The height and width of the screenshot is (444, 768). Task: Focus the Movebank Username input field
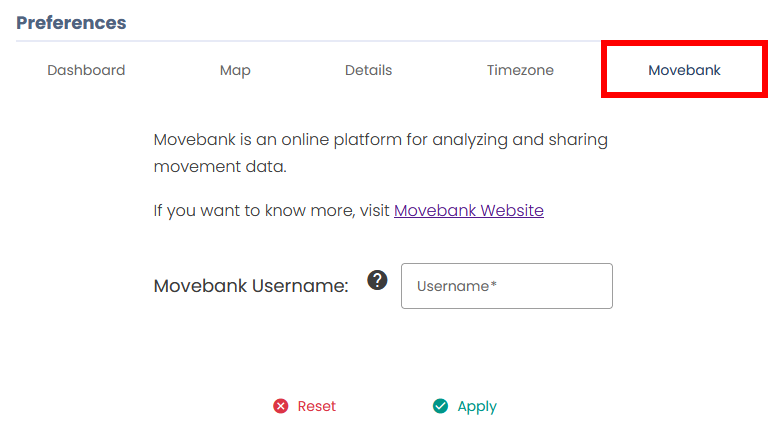click(506, 286)
